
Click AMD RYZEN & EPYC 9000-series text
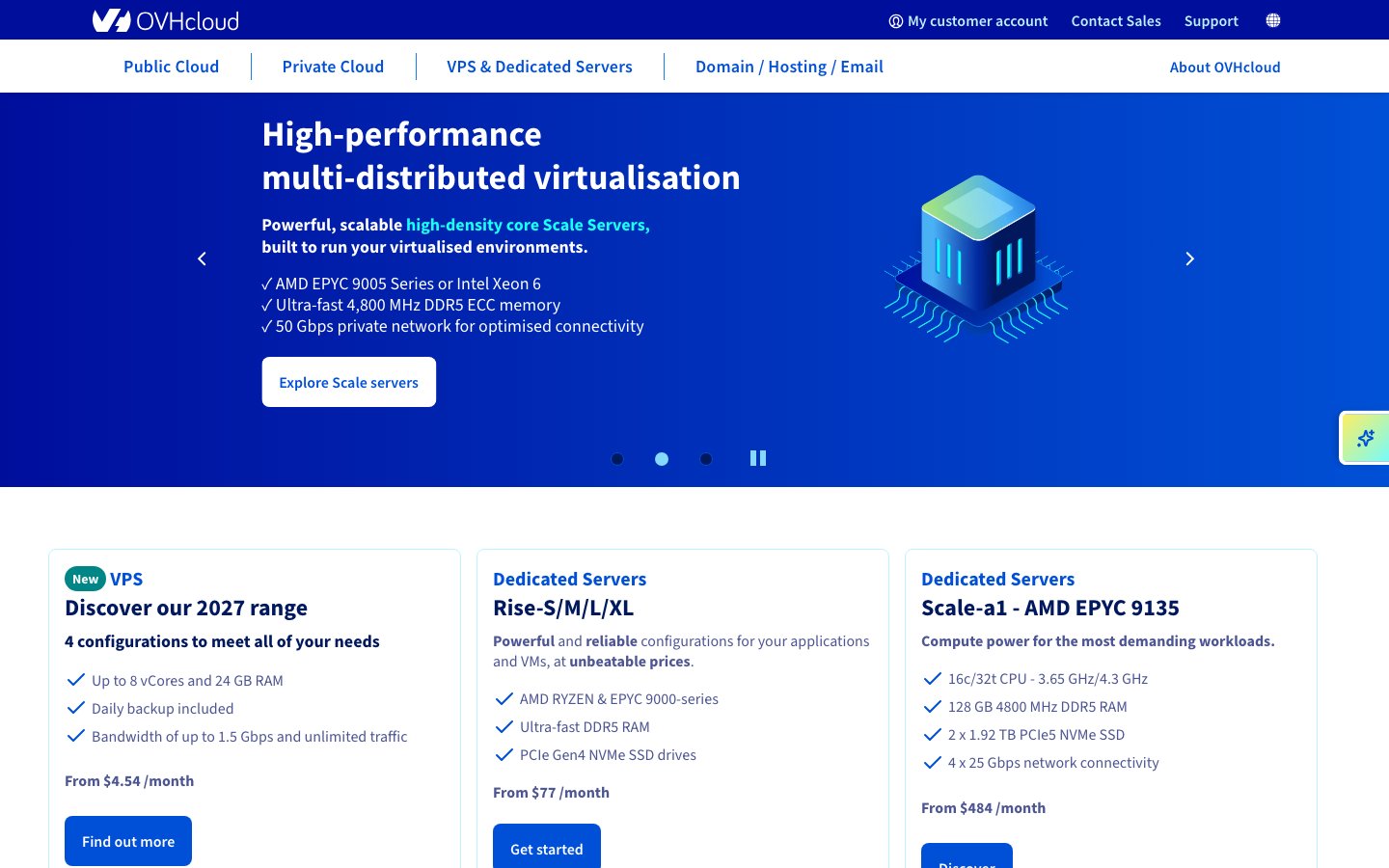619,699
